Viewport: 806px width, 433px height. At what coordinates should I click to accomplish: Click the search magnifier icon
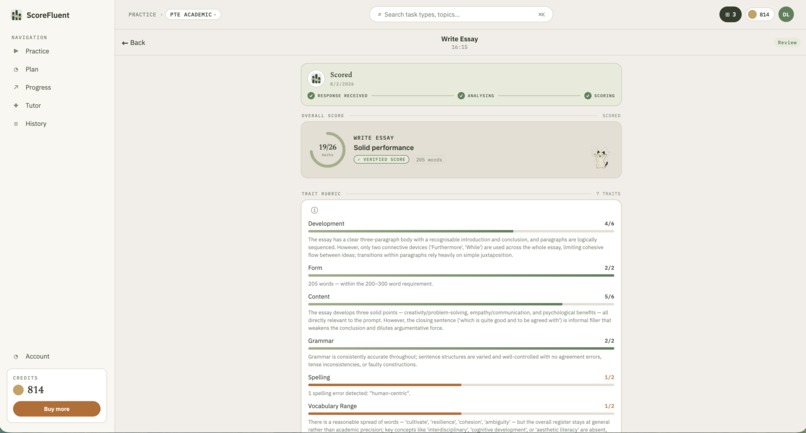pos(379,14)
